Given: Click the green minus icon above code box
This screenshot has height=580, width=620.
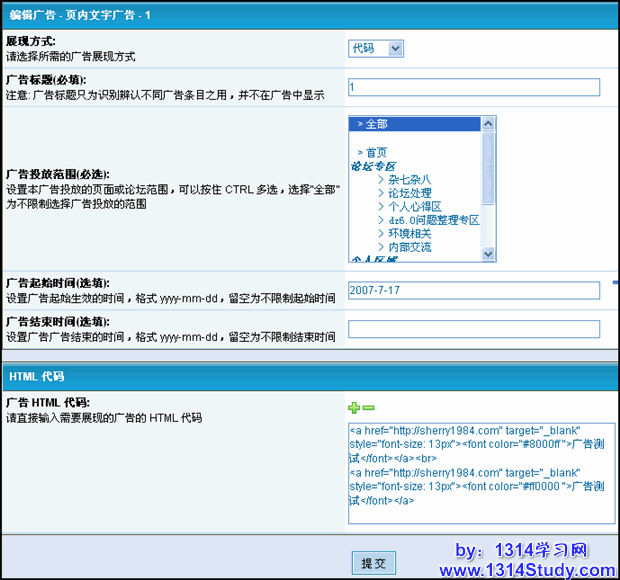Looking at the screenshot, I should tap(368, 408).
